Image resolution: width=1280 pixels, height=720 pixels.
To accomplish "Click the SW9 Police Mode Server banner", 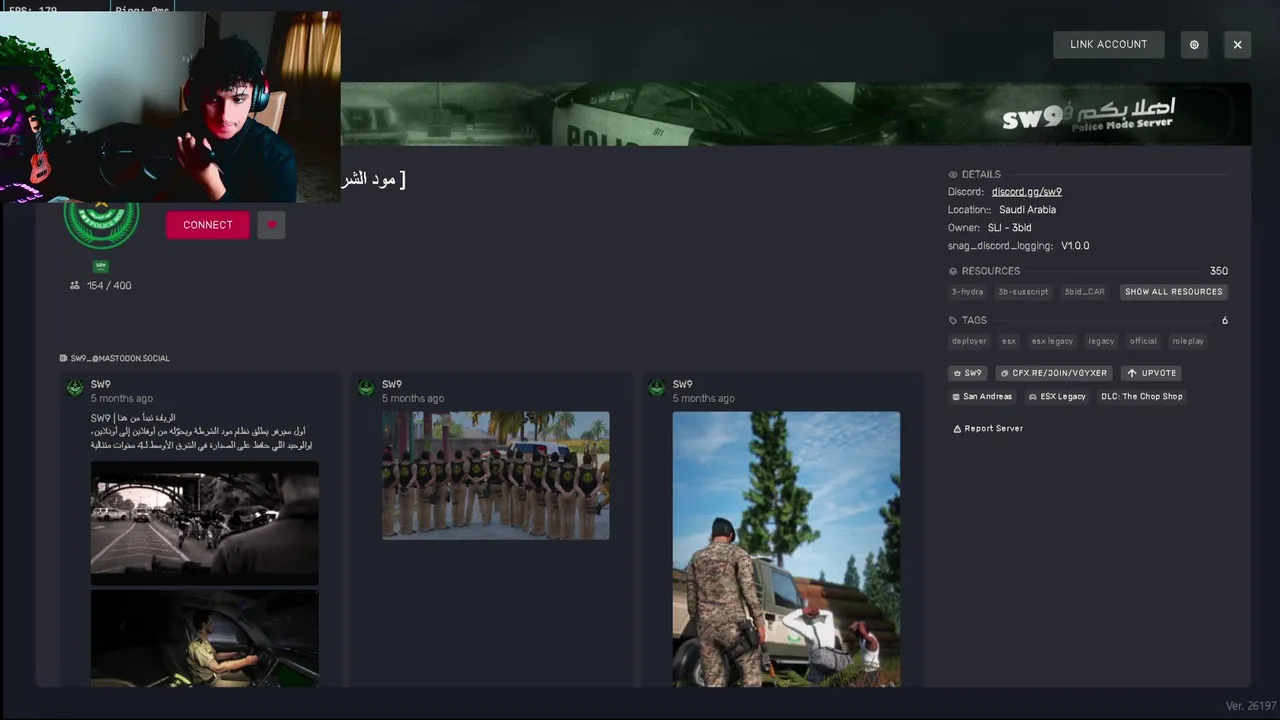I will click(x=795, y=114).
